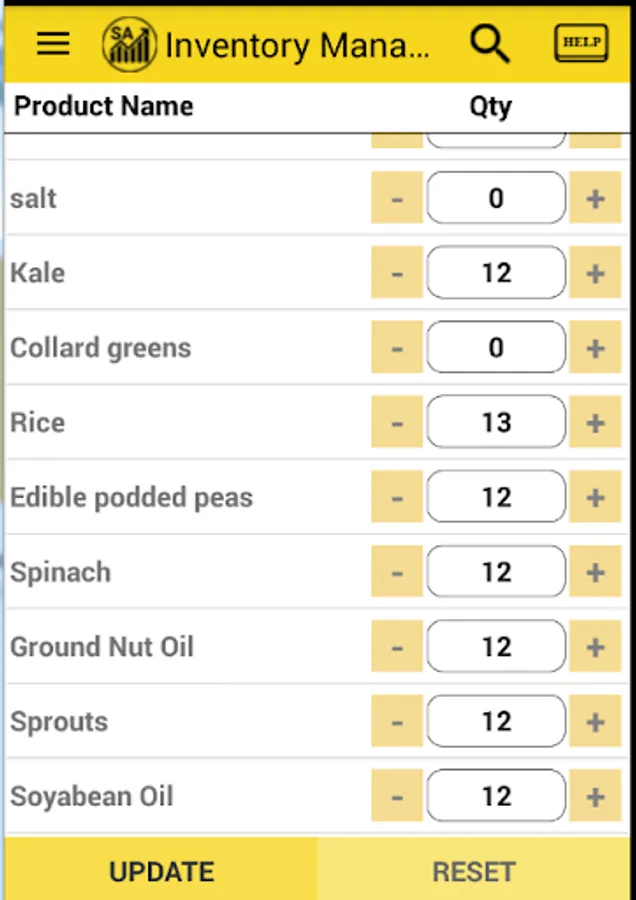This screenshot has width=636, height=900.
Task: Open the search magnifier icon
Action: [490, 43]
